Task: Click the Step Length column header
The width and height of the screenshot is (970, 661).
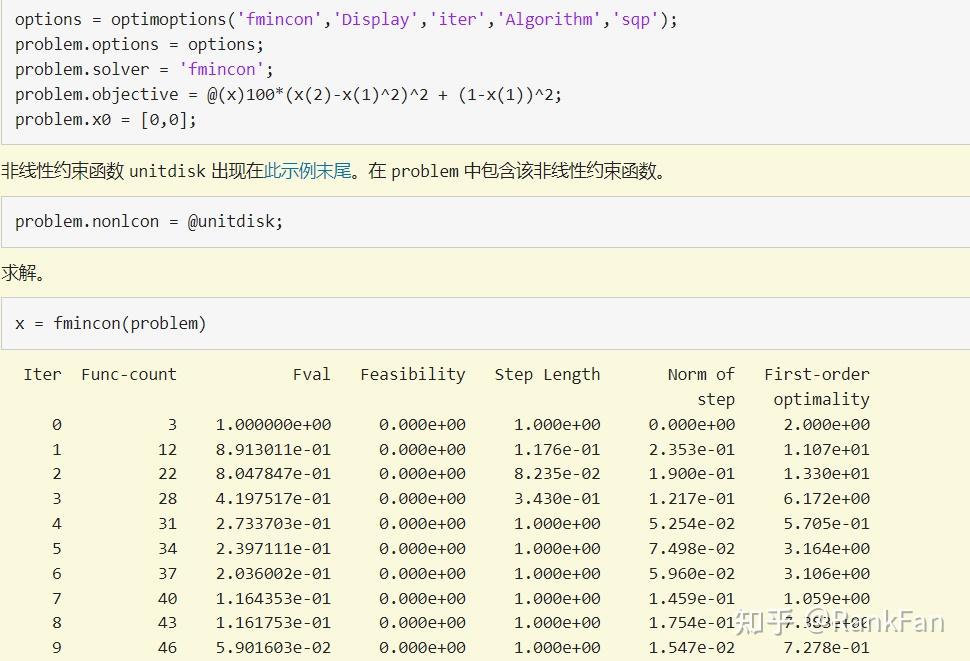Action: [x=547, y=374]
